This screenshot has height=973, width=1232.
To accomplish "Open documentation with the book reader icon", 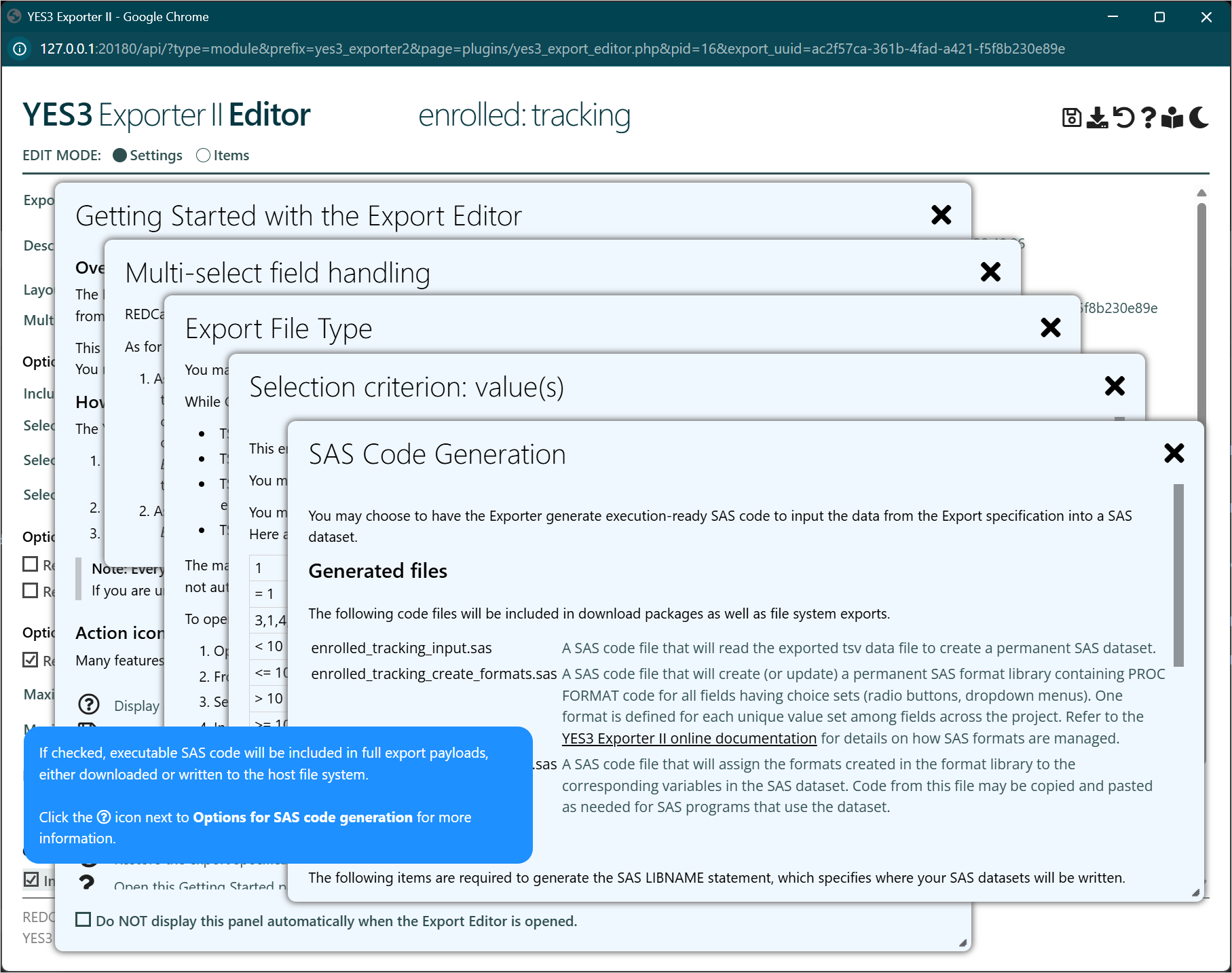I will [1172, 117].
